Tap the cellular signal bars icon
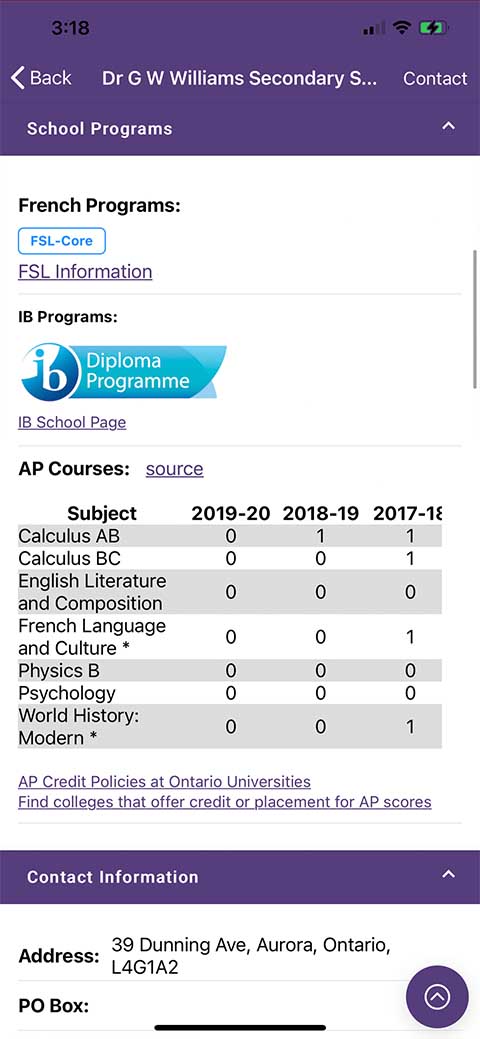Viewport: 480px width, 1039px height. pos(374,28)
